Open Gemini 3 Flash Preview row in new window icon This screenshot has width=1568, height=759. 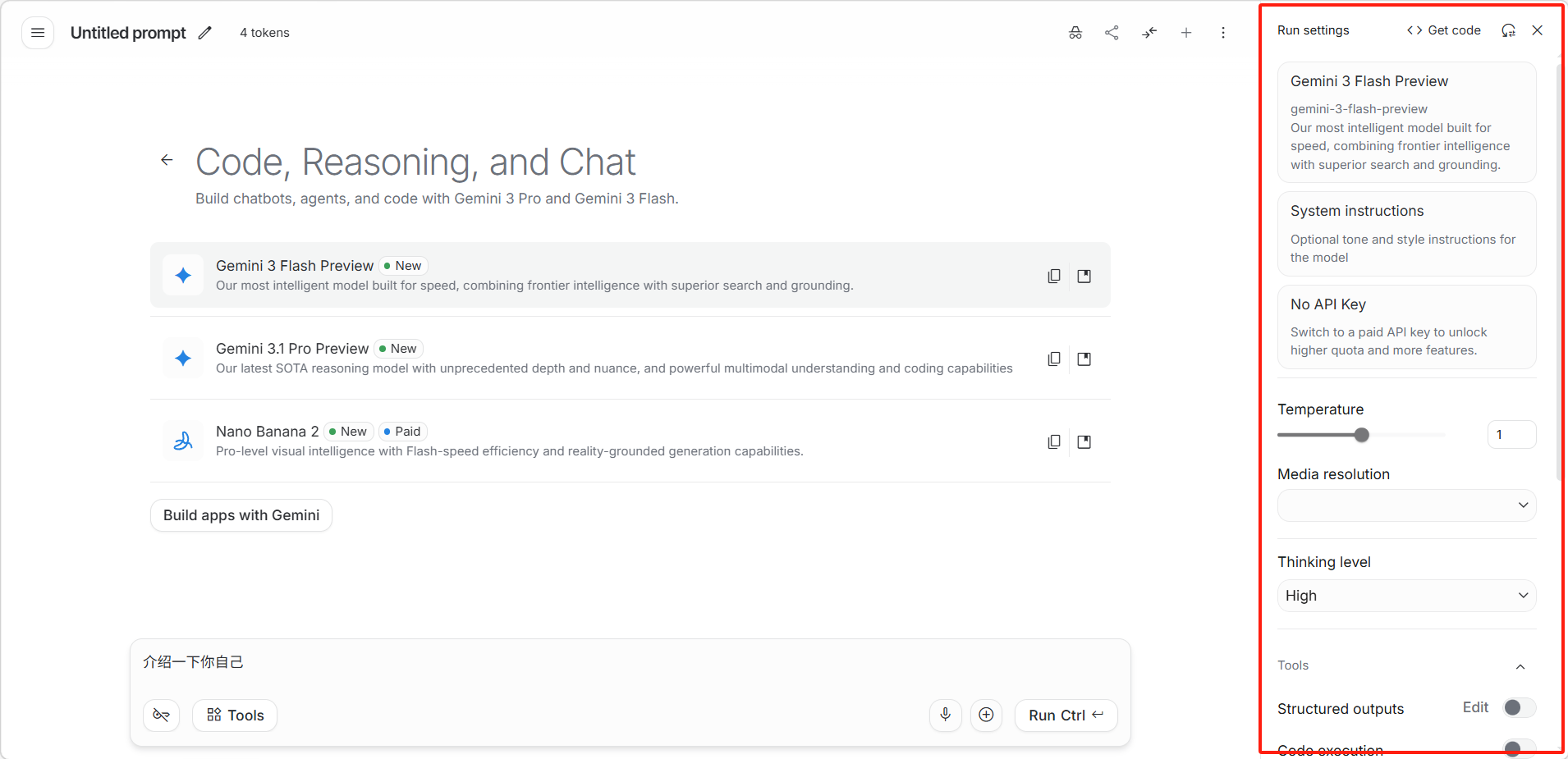(x=1084, y=277)
